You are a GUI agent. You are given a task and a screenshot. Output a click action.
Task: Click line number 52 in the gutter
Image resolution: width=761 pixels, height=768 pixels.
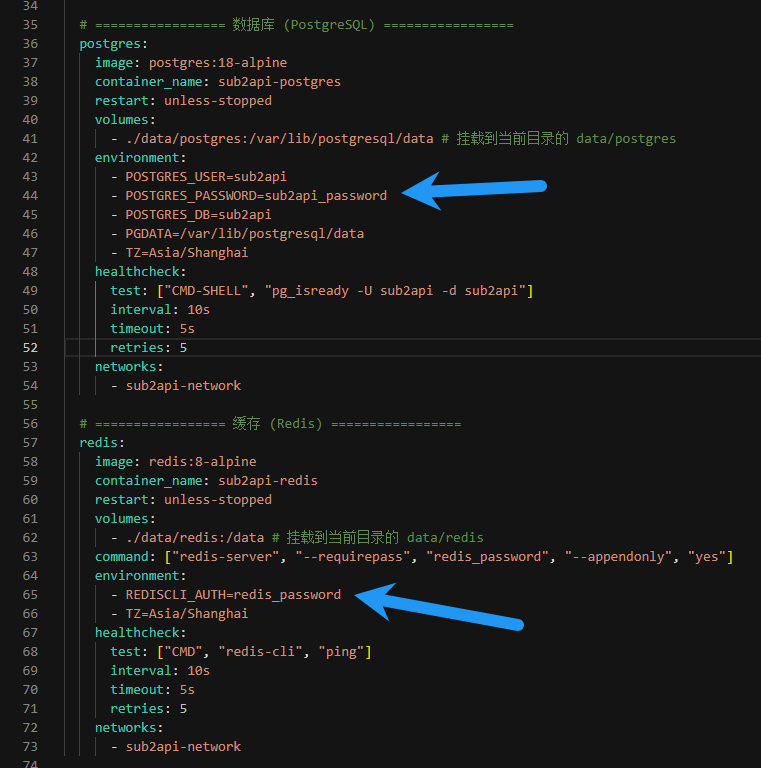pyautogui.click(x=29, y=347)
